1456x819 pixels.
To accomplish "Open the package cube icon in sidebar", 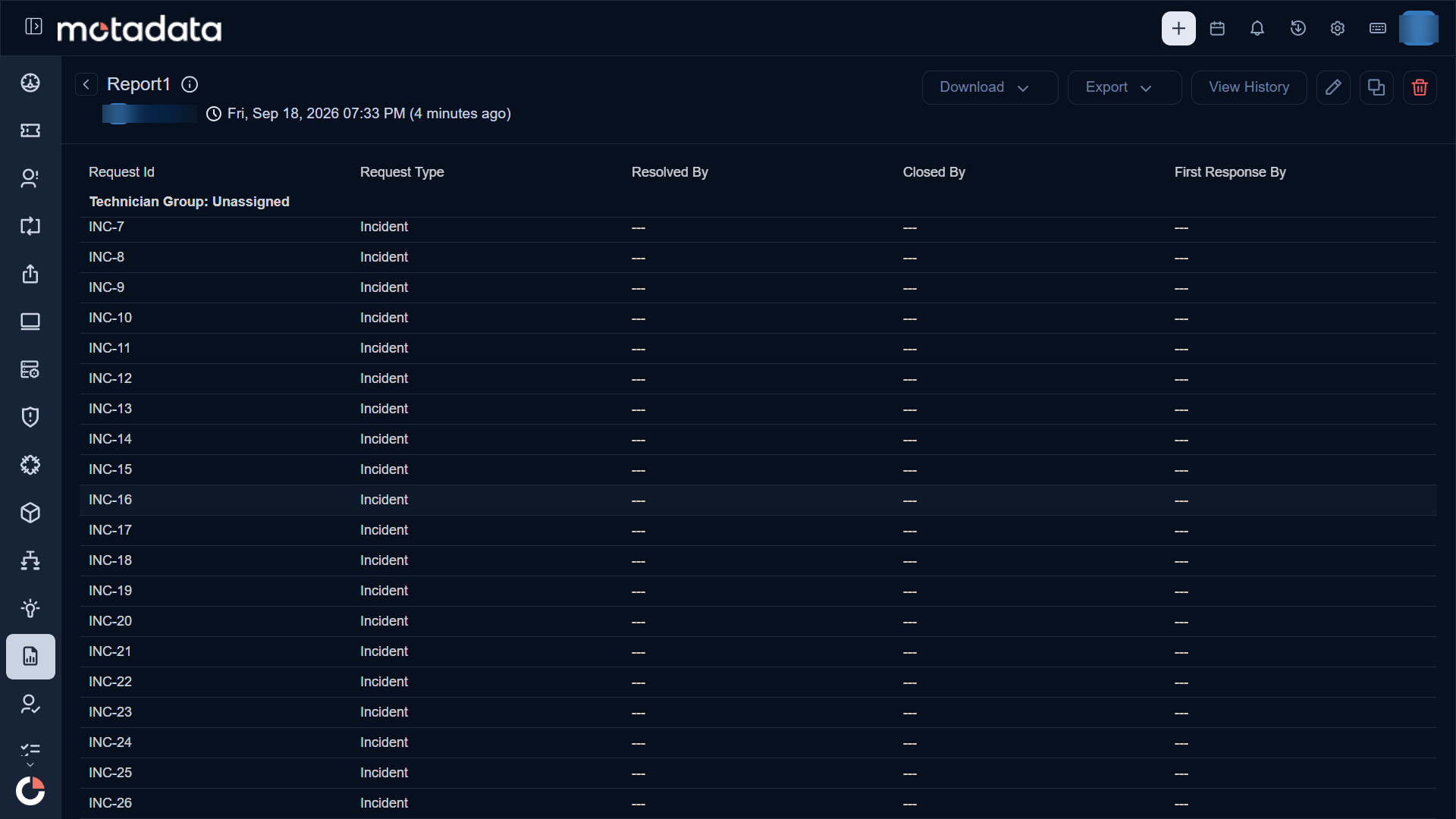I will [x=30, y=513].
